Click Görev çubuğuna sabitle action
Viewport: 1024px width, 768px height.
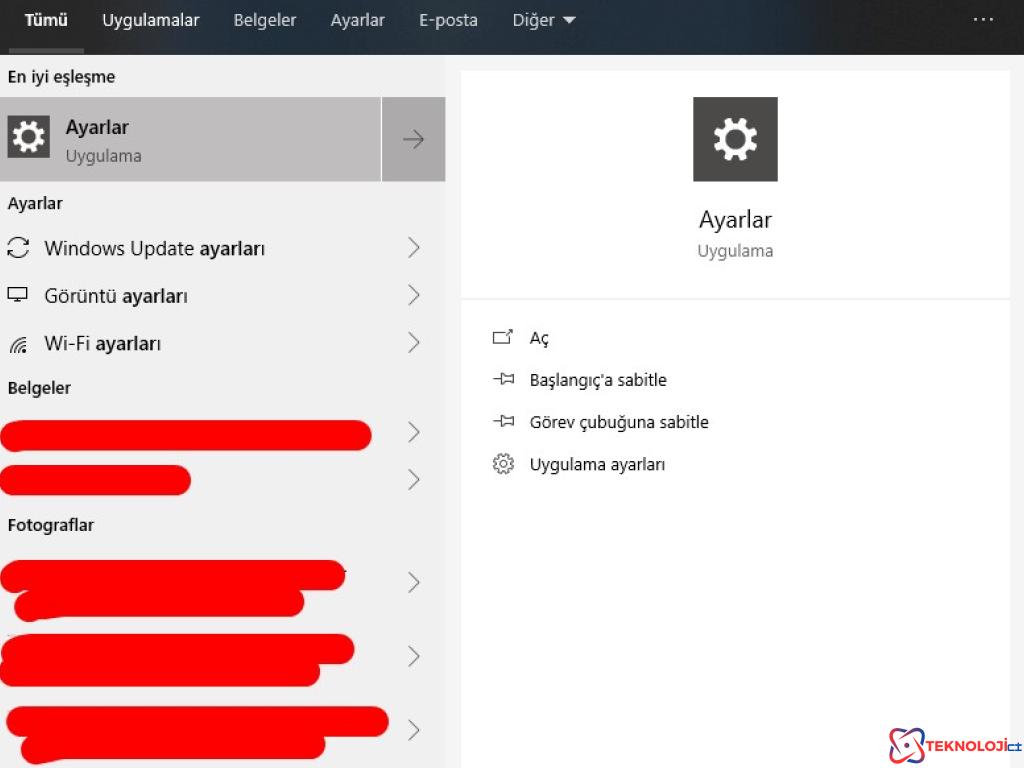pyautogui.click(x=618, y=421)
